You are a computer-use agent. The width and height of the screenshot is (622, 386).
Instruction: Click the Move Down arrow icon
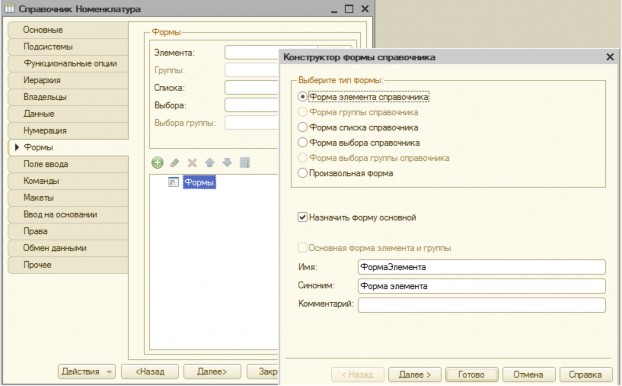pos(227,163)
